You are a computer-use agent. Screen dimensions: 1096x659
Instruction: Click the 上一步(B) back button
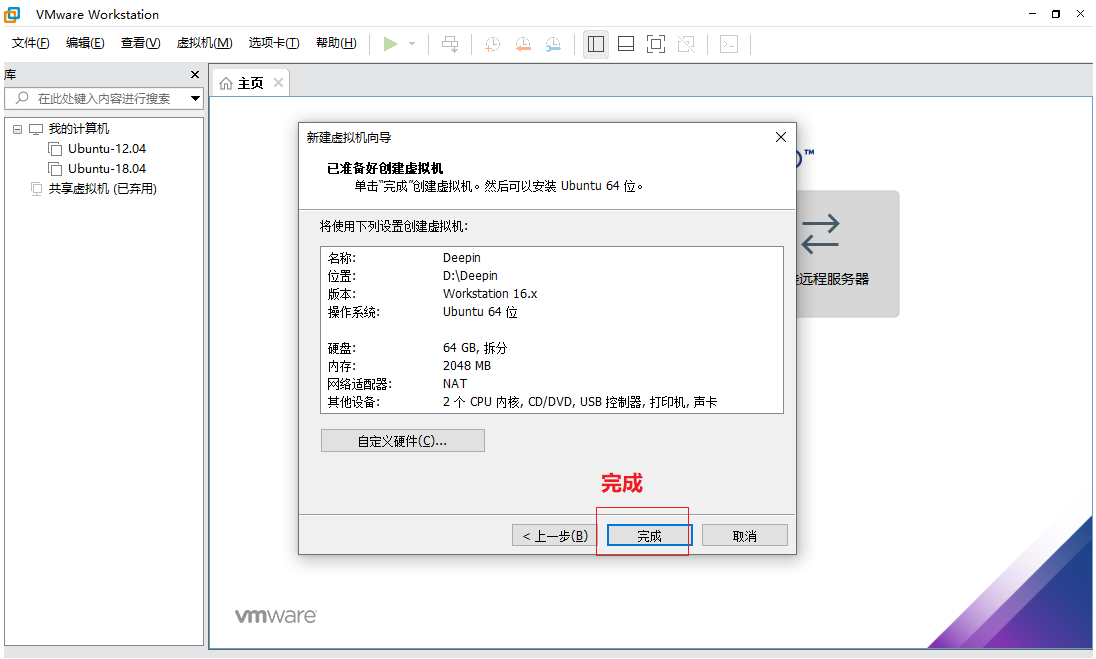(555, 536)
